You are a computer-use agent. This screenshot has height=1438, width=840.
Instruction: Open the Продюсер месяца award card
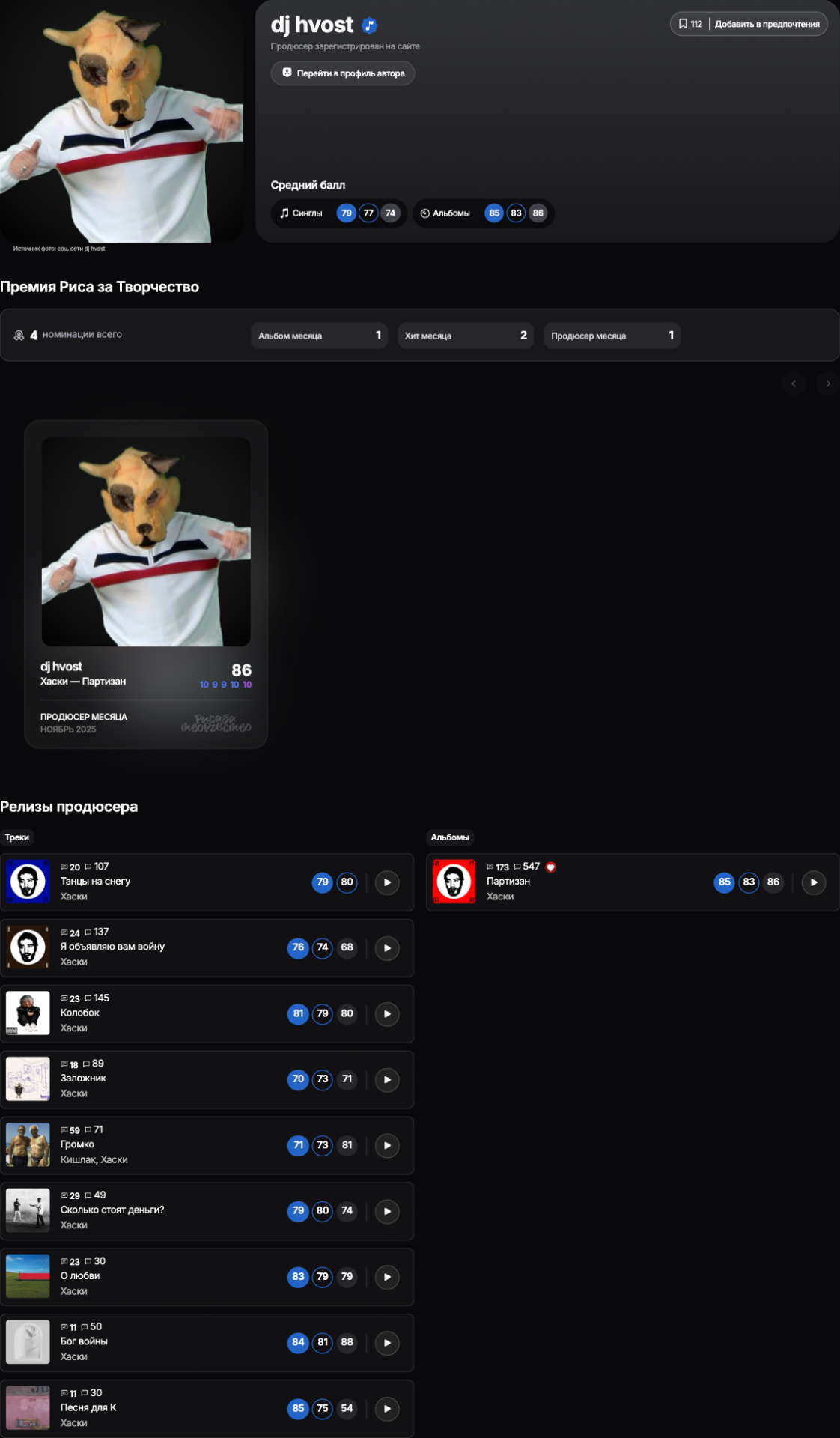click(x=146, y=584)
